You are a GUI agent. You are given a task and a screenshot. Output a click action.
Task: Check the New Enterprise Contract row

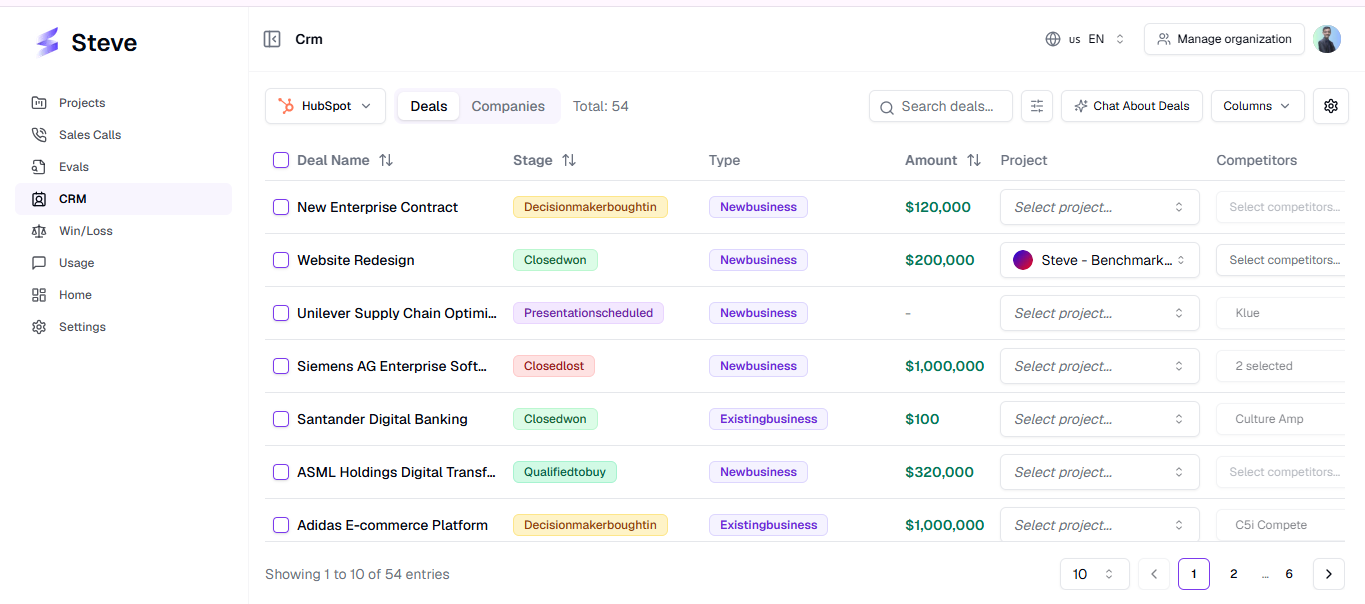(281, 207)
